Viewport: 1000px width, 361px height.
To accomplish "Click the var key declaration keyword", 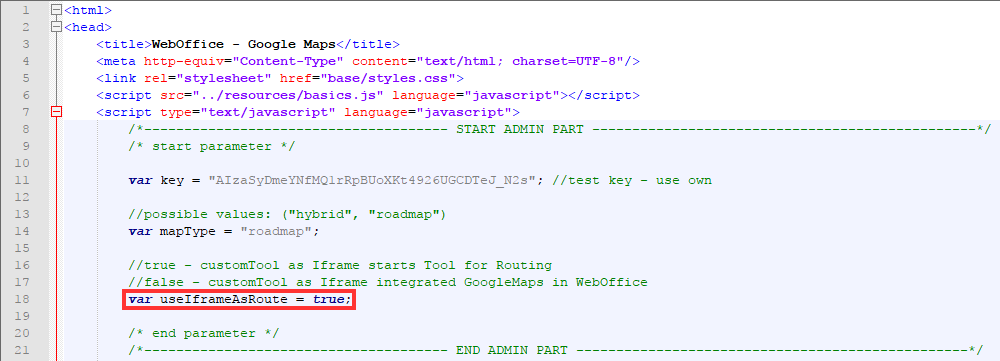I will (x=140, y=180).
